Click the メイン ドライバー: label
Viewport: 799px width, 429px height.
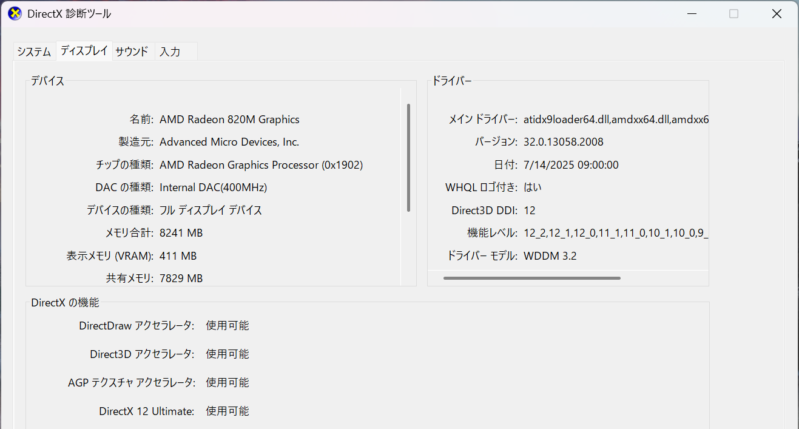click(x=483, y=119)
